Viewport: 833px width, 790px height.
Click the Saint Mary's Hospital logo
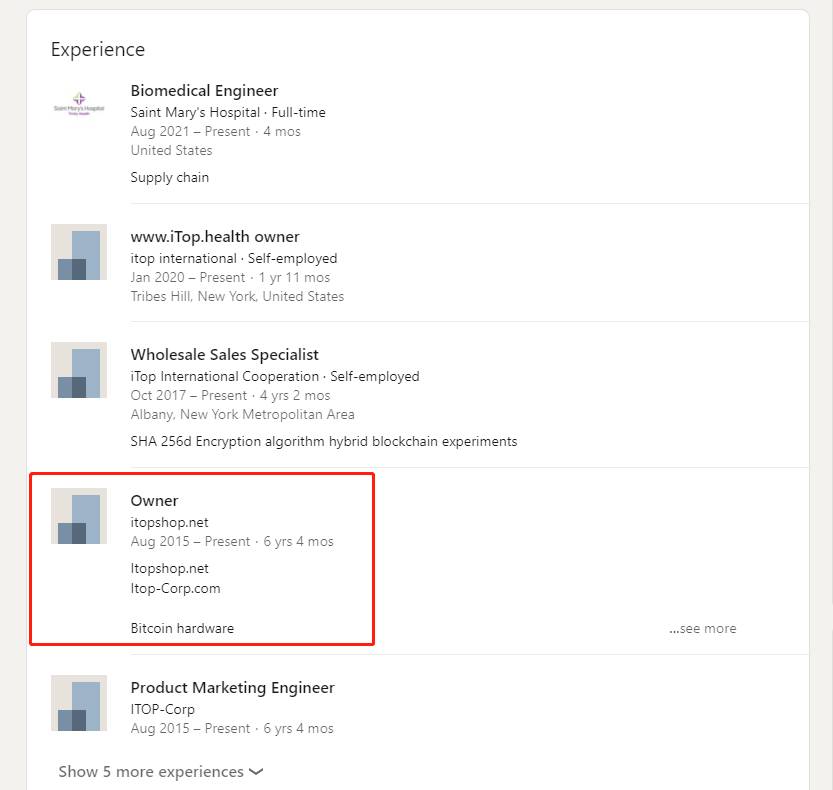pyautogui.click(x=78, y=107)
